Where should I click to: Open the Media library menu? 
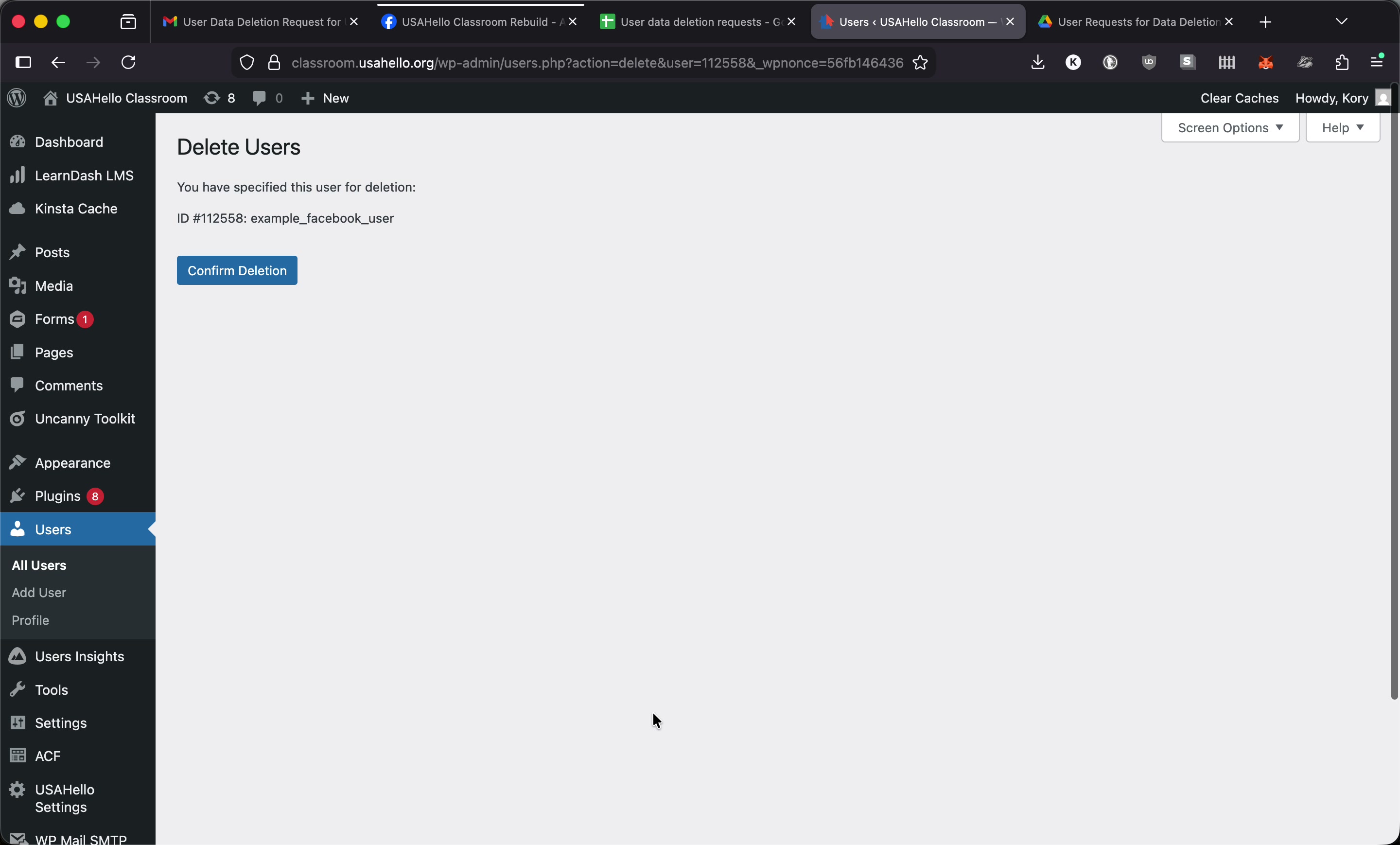[78, 286]
